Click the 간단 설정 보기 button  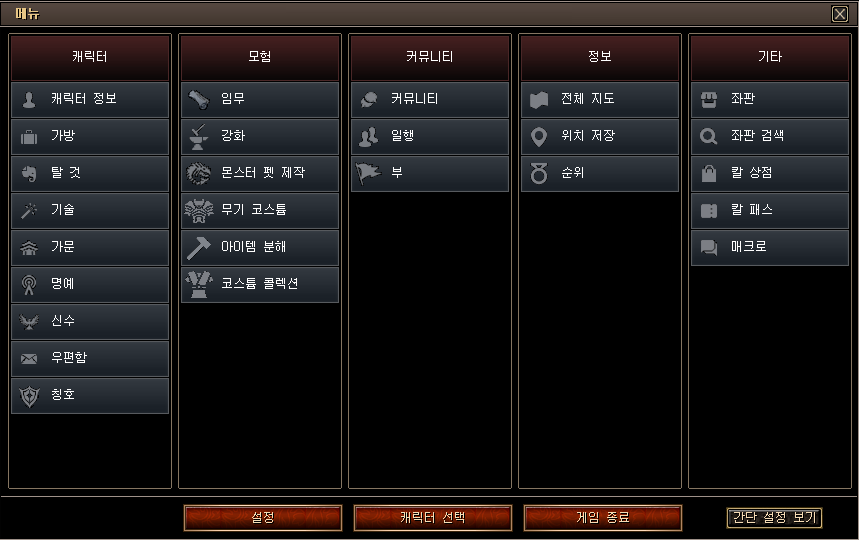tap(775, 518)
